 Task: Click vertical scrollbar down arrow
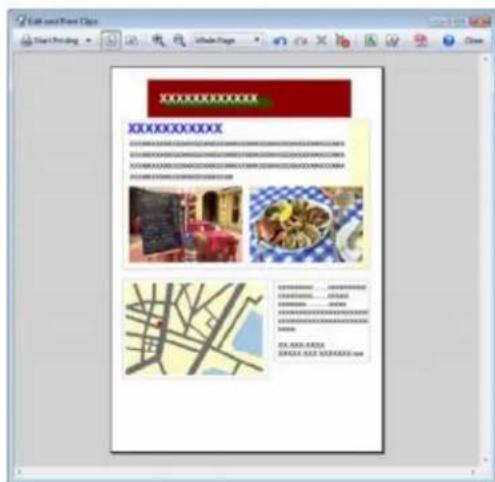(x=485, y=460)
